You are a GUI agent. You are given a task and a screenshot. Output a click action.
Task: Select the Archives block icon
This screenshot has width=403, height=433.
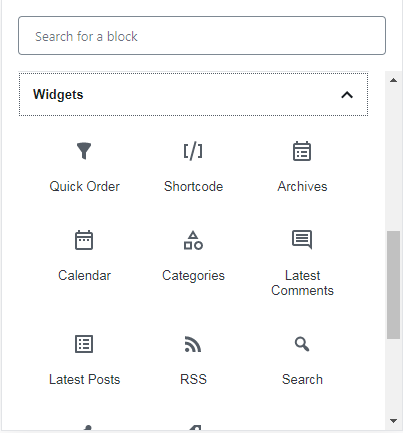click(302, 151)
